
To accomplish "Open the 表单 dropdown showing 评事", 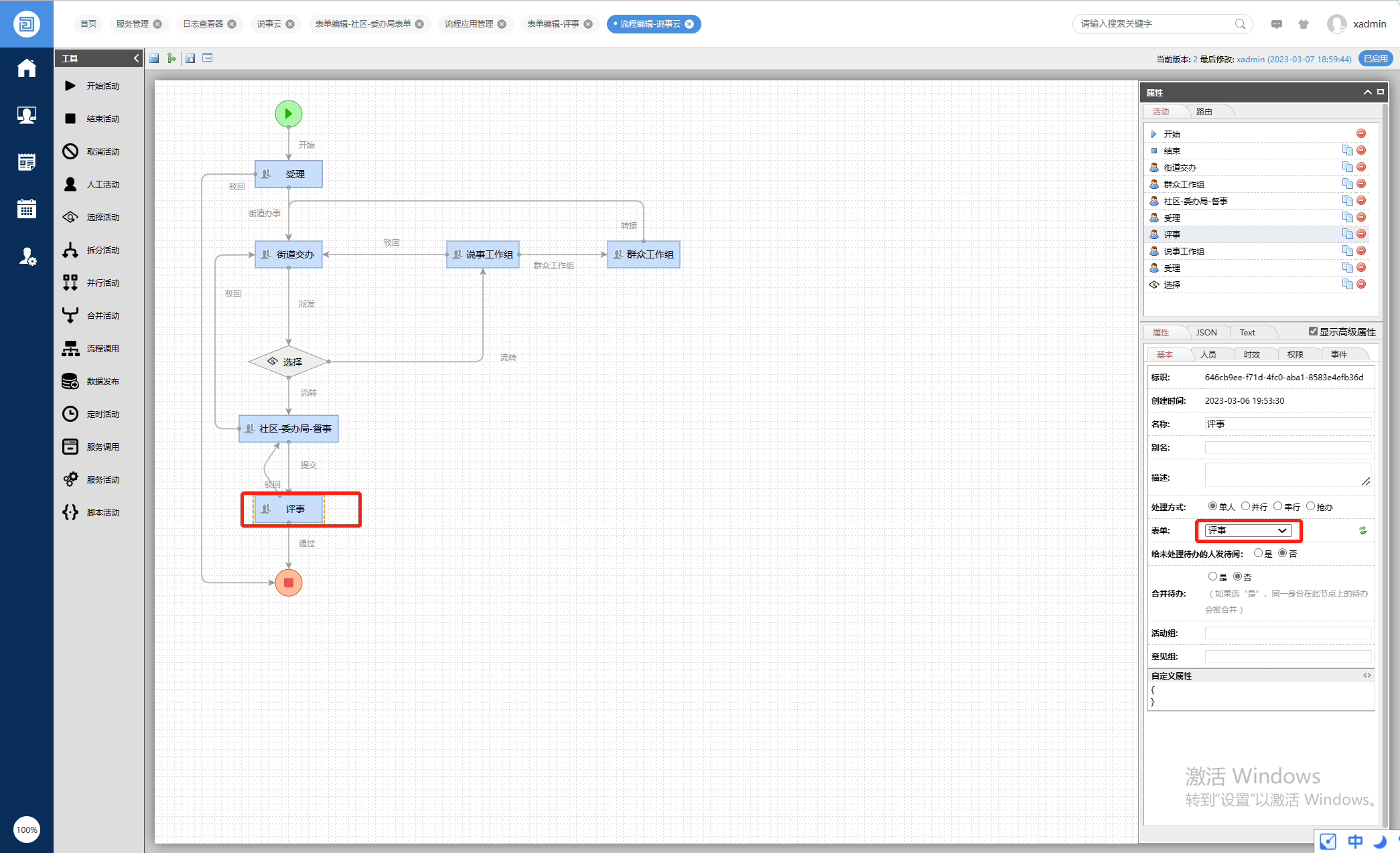I will click(x=1248, y=530).
